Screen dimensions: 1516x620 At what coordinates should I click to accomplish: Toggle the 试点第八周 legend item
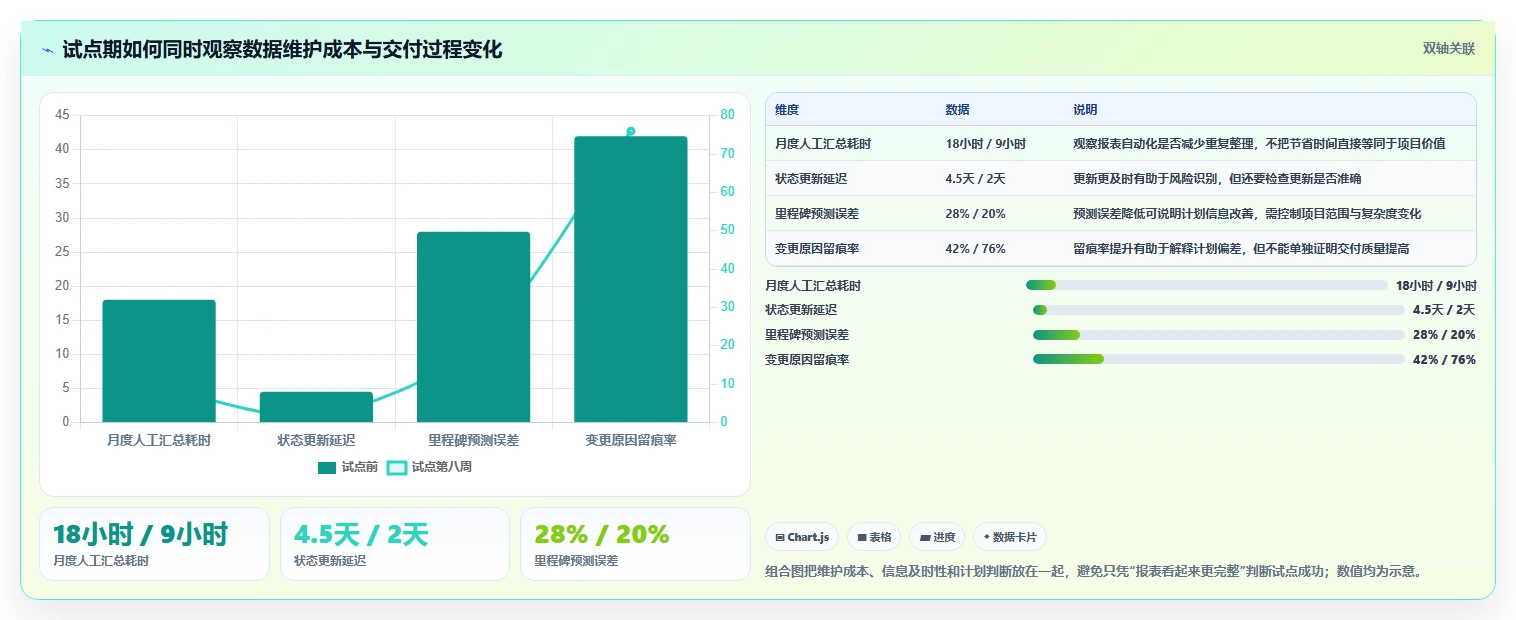tap(429, 467)
